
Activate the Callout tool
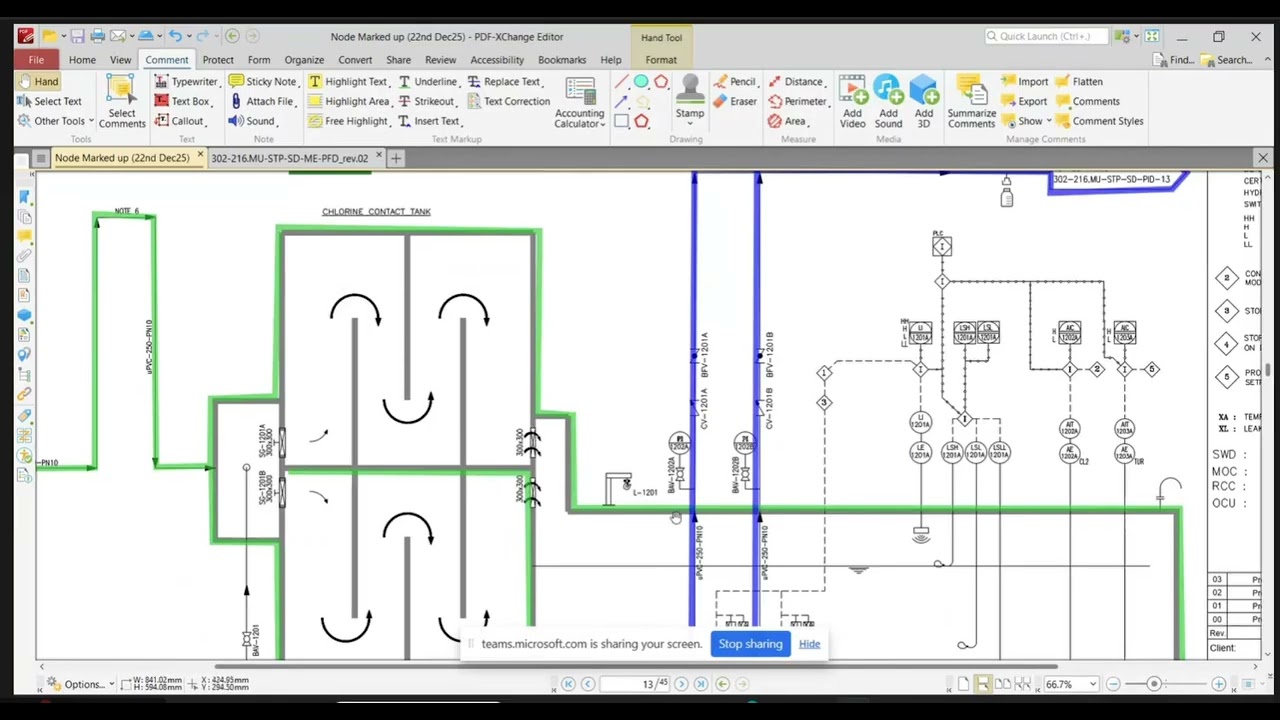(x=180, y=121)
